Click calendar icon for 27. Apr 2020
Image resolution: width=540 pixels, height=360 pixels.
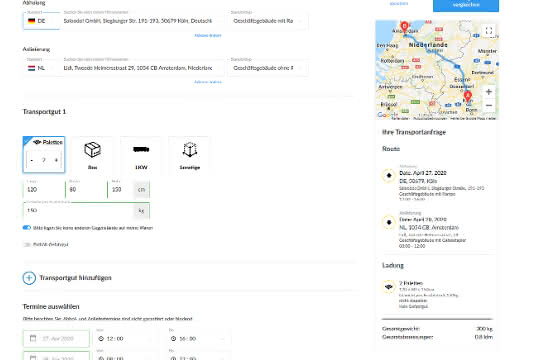click(x=33, y=338)
